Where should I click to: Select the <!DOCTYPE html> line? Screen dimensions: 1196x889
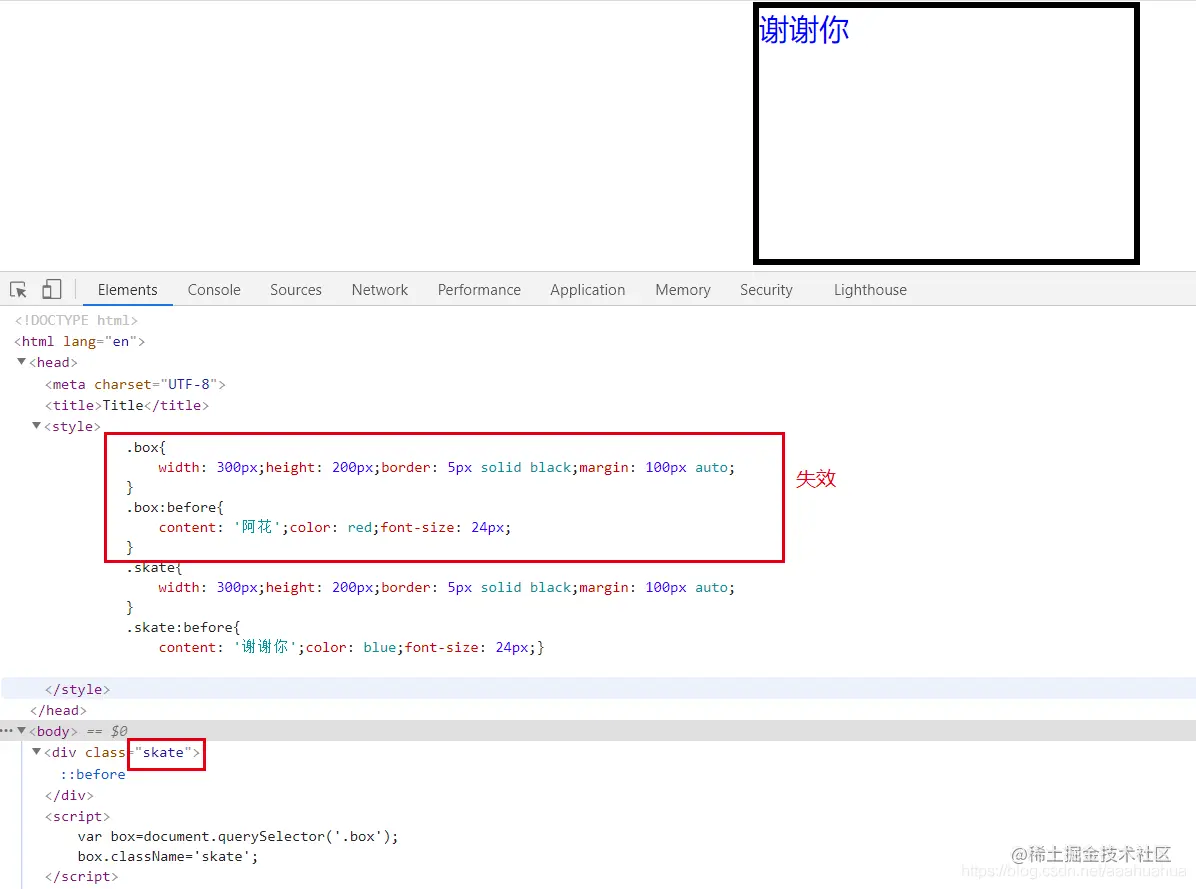tap(76, 320)
